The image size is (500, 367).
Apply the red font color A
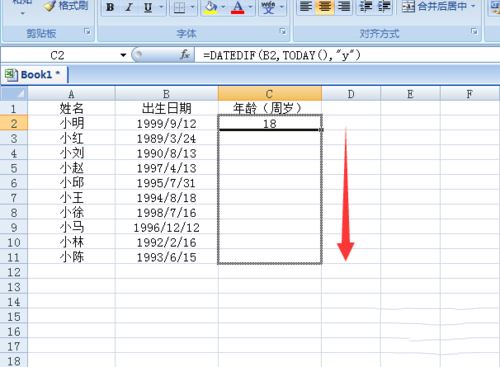(x=237, y=7)
